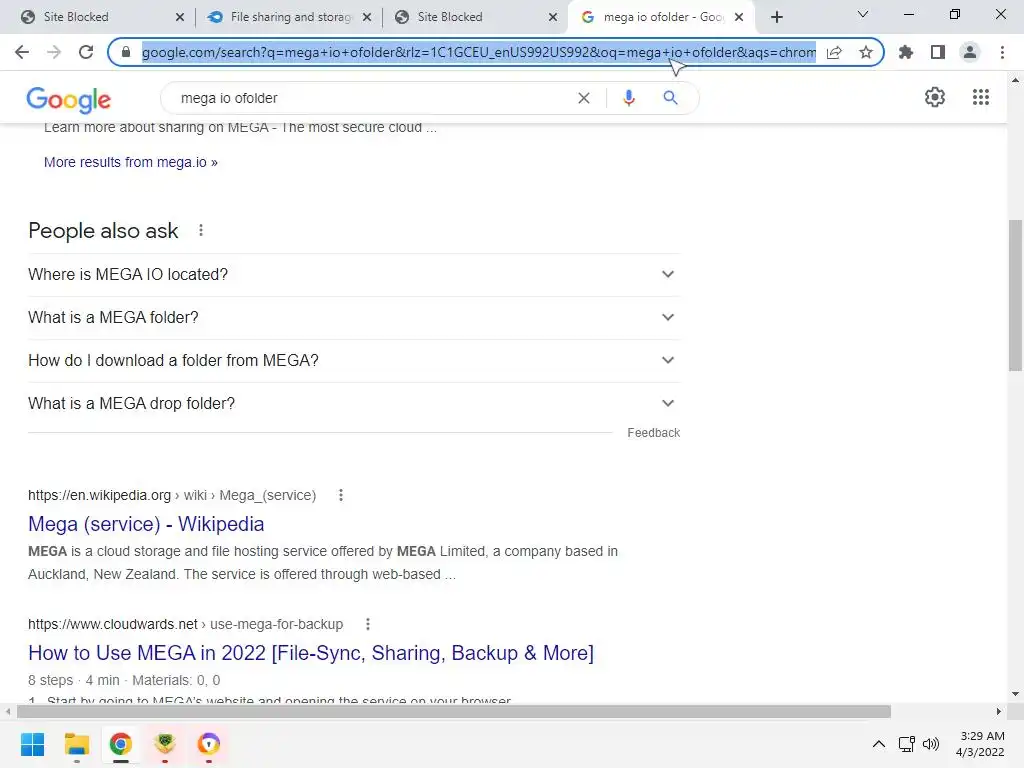Submit search with magnifier icon
Image resolution: width=1024 pixels, height=768 pixels.
point(670,98)
